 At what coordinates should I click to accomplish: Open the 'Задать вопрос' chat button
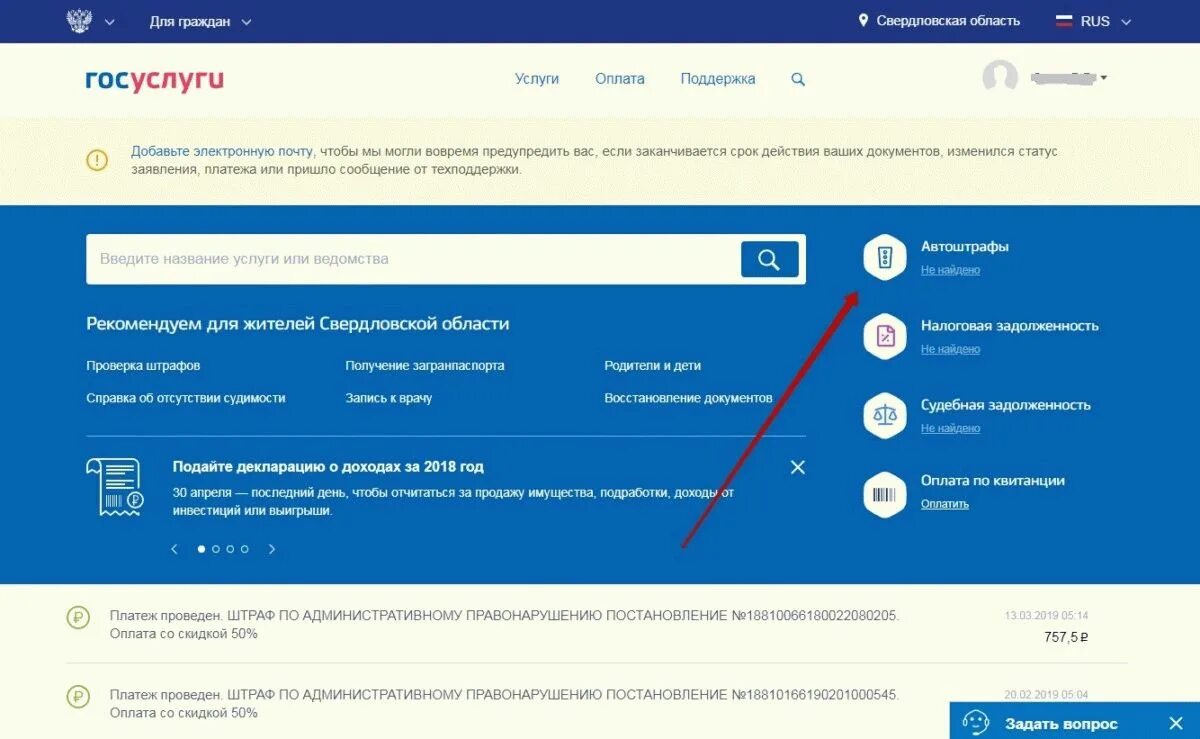click(x=1061, y=724)
